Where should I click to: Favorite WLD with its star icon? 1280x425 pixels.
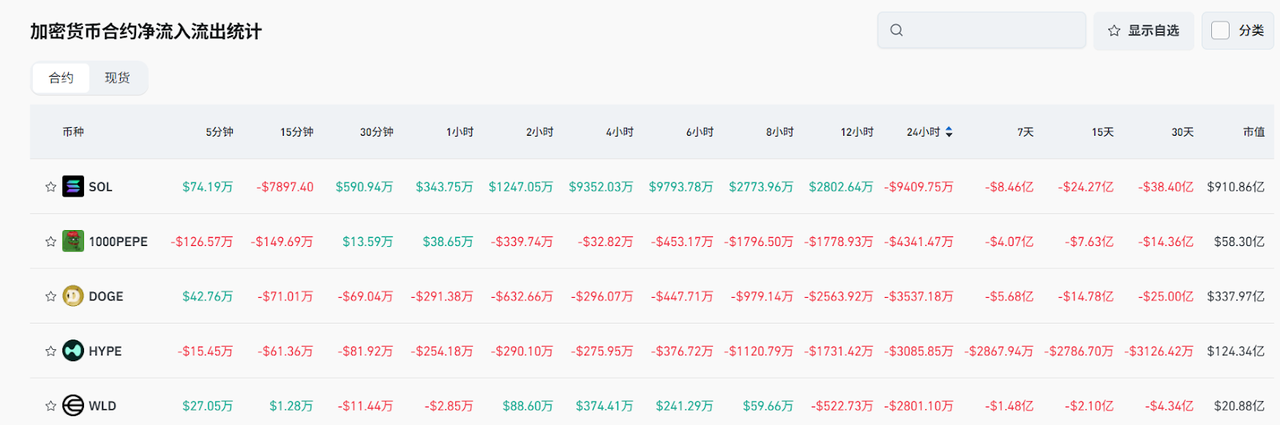pos(50,405)
